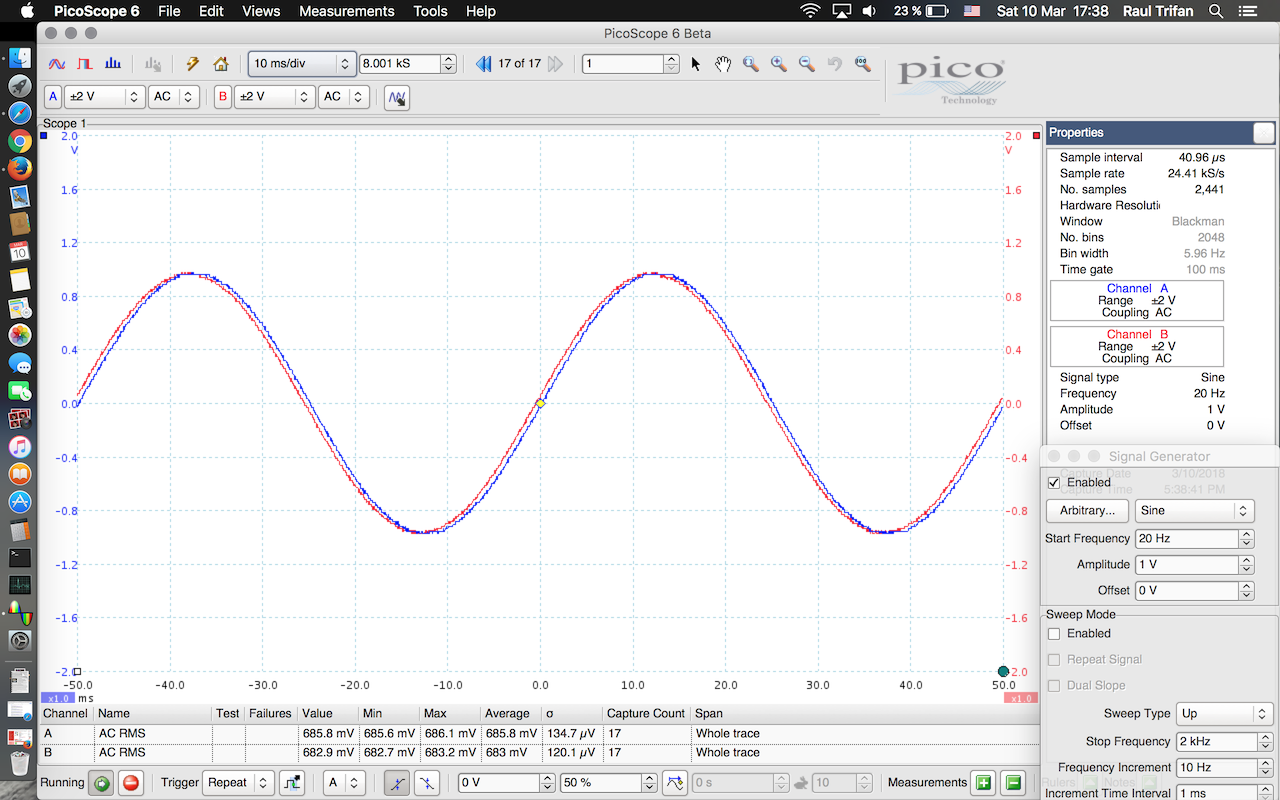This screenshot has height=800, width=1280.
Task: Open the timebase 10 ms/div dropdown
Action: [x=302, y=63]
